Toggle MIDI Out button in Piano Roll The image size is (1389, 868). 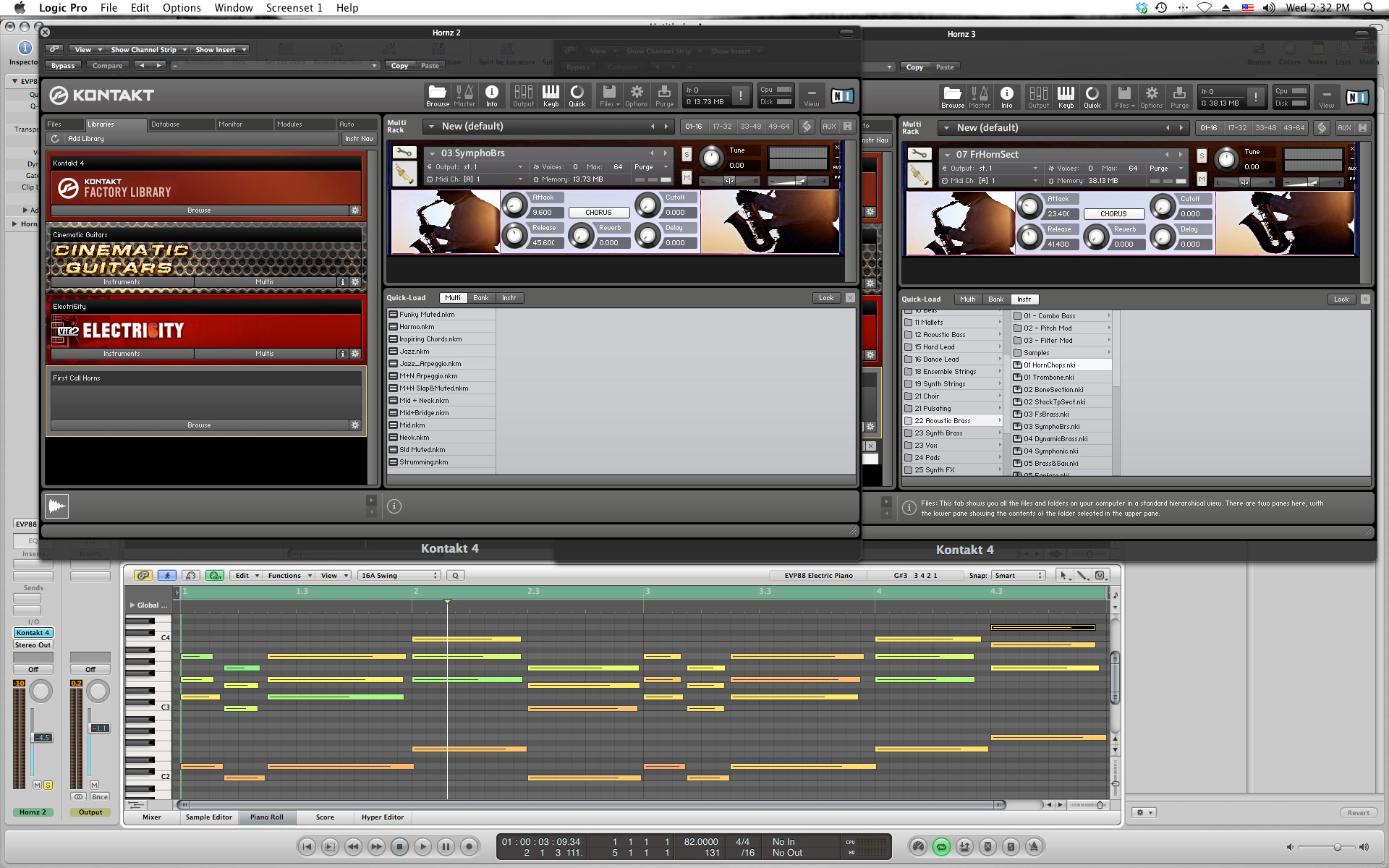click(215, 575)
